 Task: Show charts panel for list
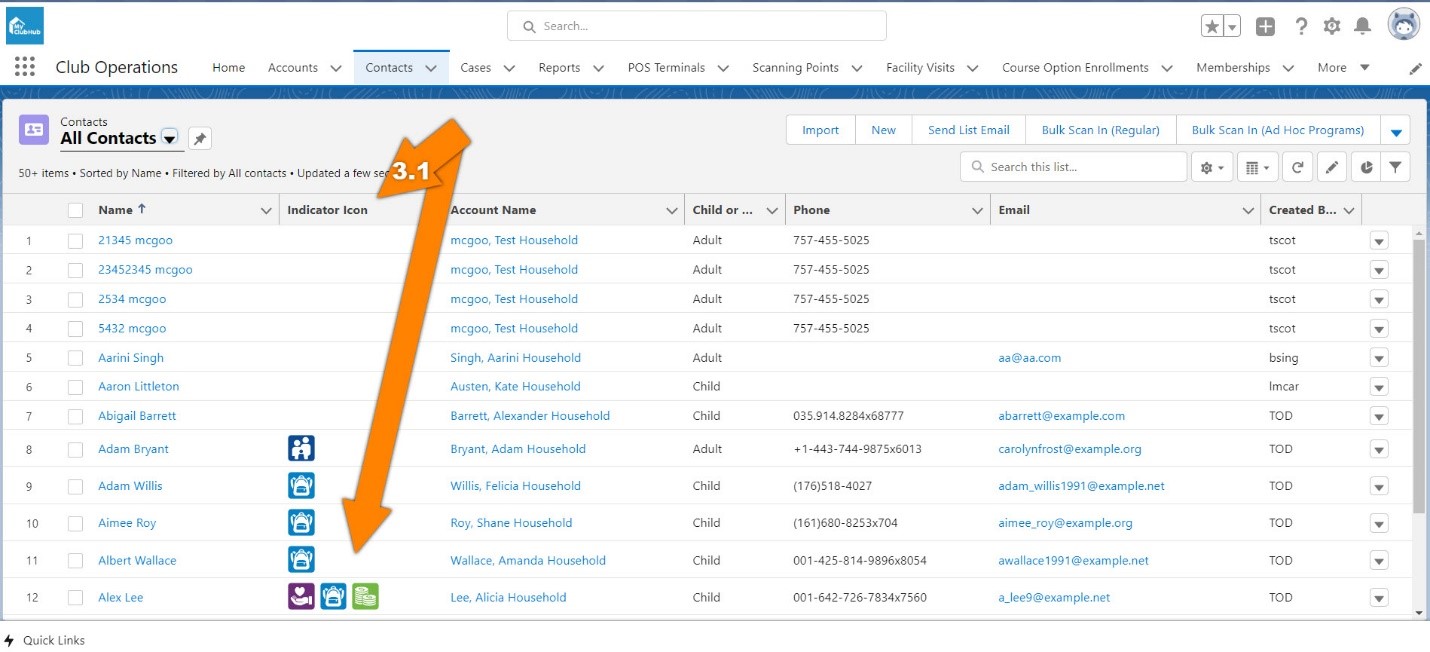click(x=1365, y=168)
